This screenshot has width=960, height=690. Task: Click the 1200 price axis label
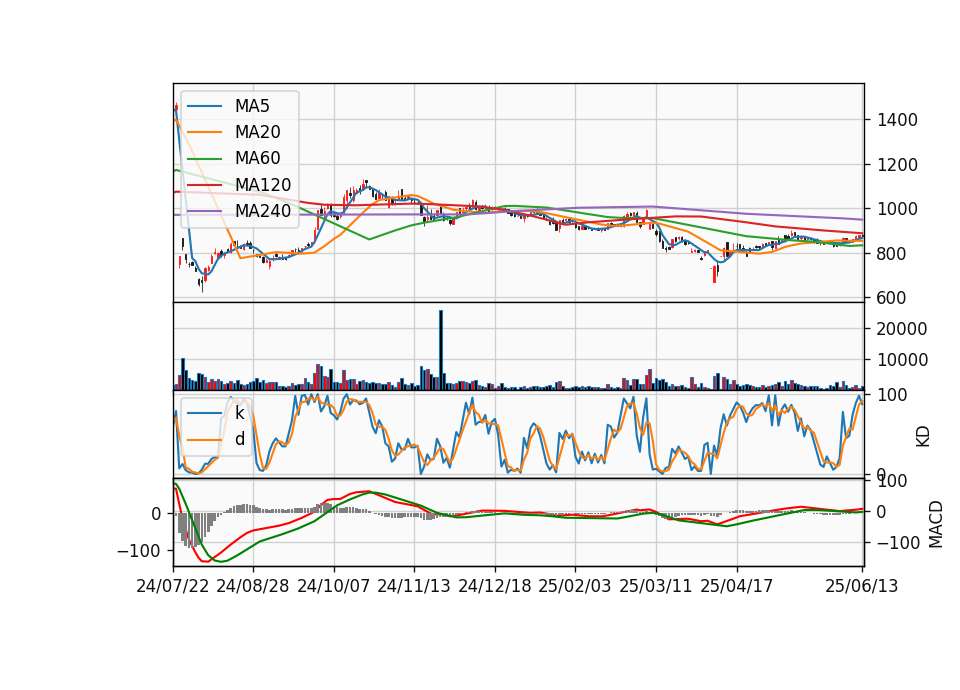(897, 165)
